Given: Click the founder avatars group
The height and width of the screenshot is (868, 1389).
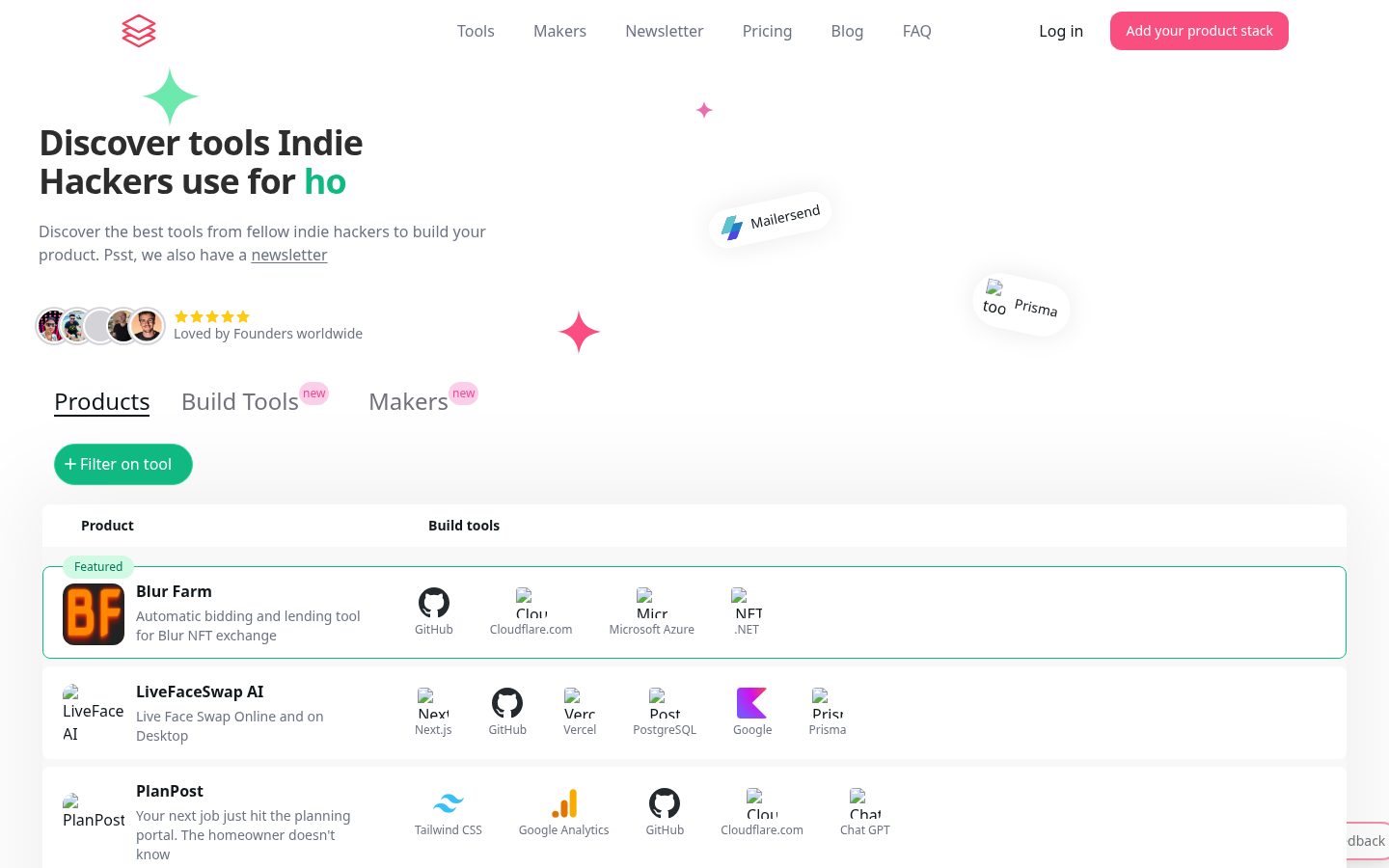Looking at the screenshot, I should tap(100, 326).
